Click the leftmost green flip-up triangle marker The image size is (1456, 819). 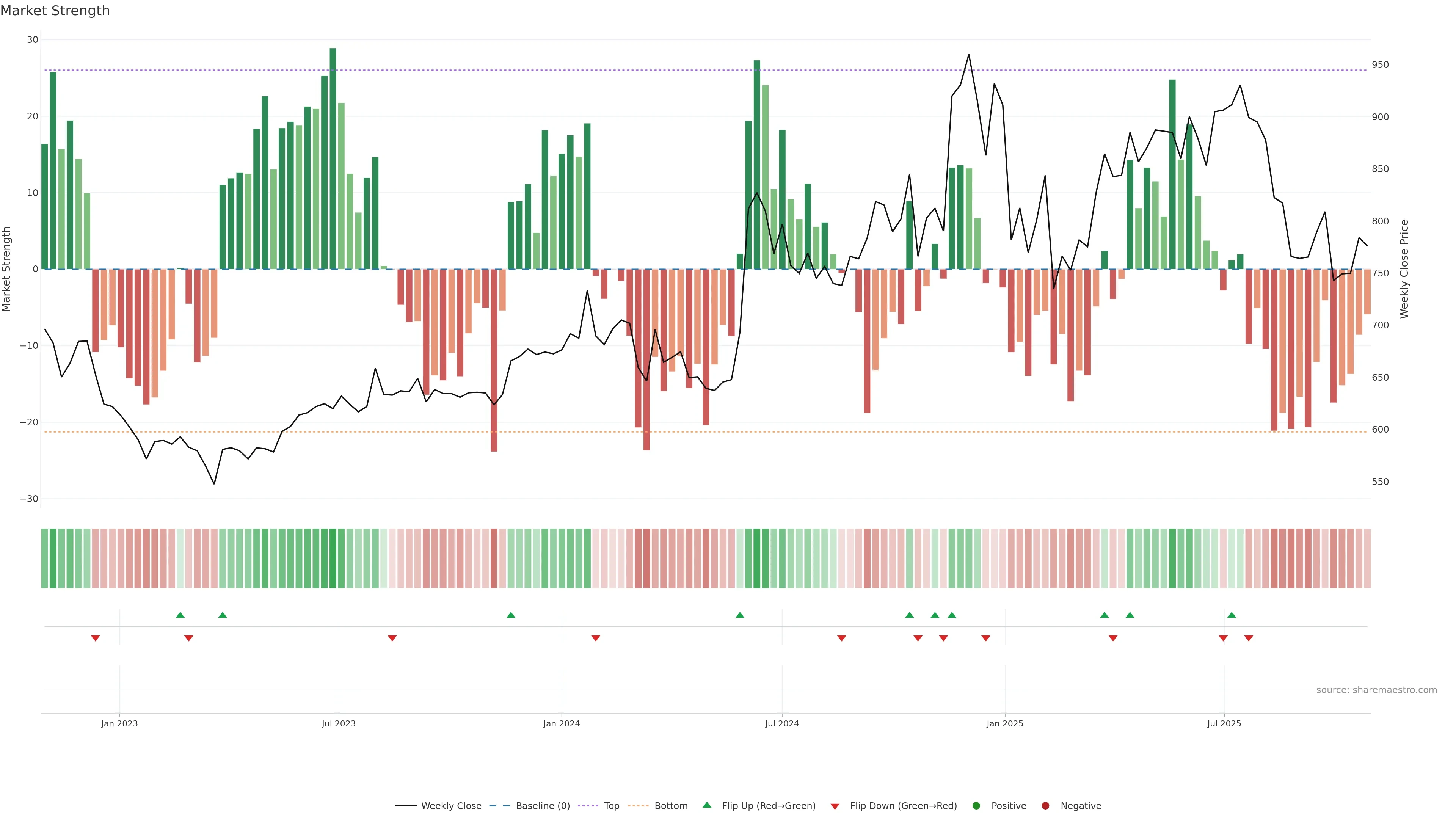(180, 615)
